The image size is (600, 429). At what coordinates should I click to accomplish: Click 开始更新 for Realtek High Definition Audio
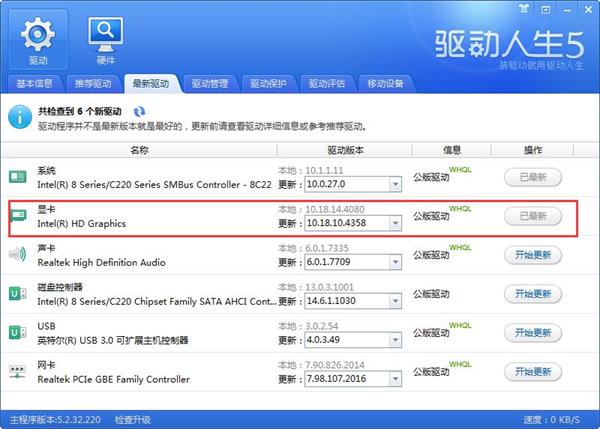pyautogui.click(x=532, y=255)
